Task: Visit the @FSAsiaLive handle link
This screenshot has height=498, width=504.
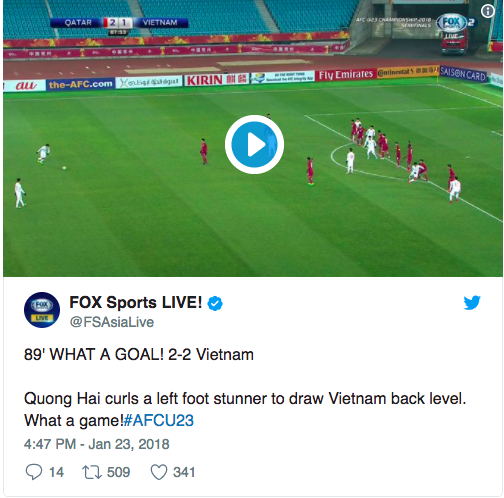Action: (112, 322)
